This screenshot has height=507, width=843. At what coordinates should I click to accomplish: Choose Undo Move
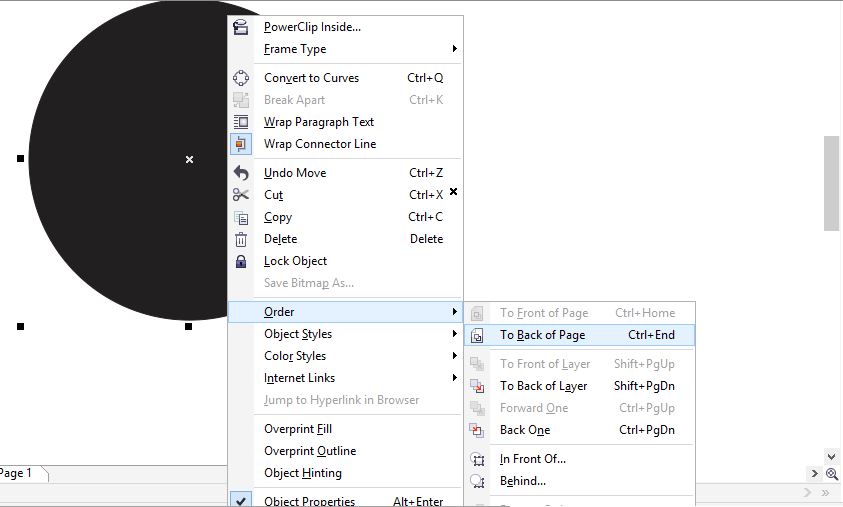point(345,173)
